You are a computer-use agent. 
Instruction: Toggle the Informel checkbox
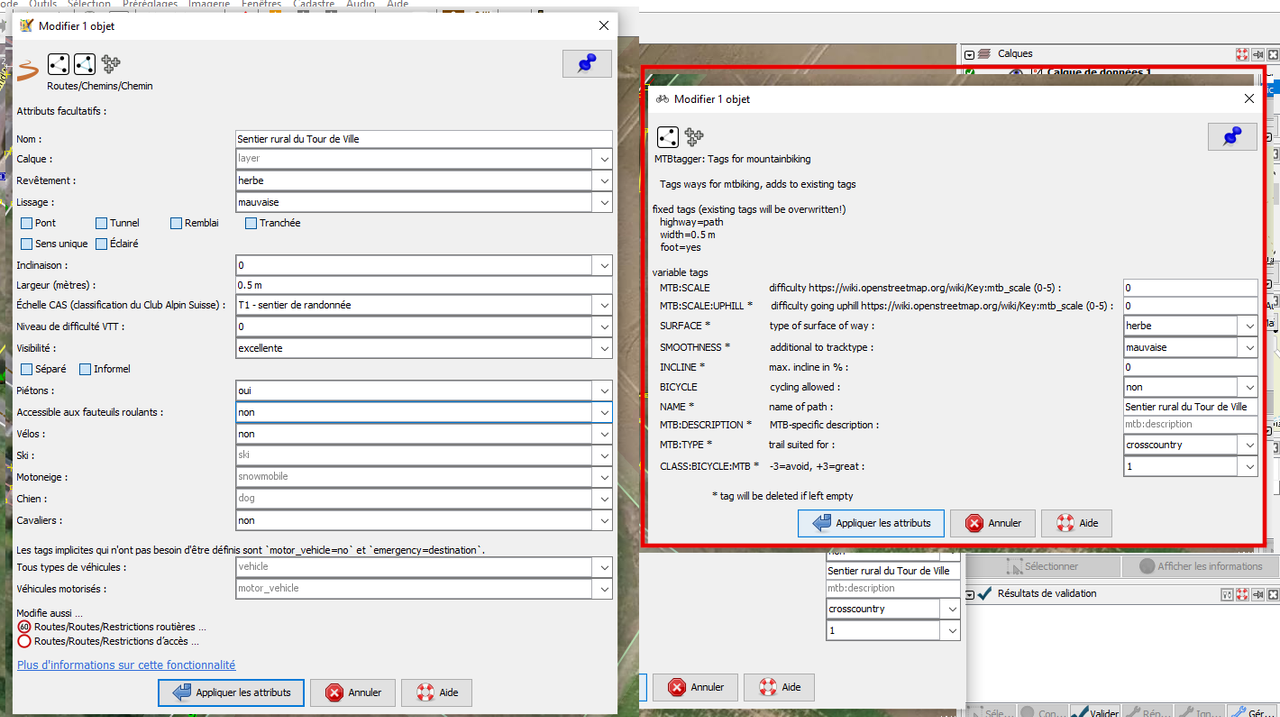[x=85, y=369]
